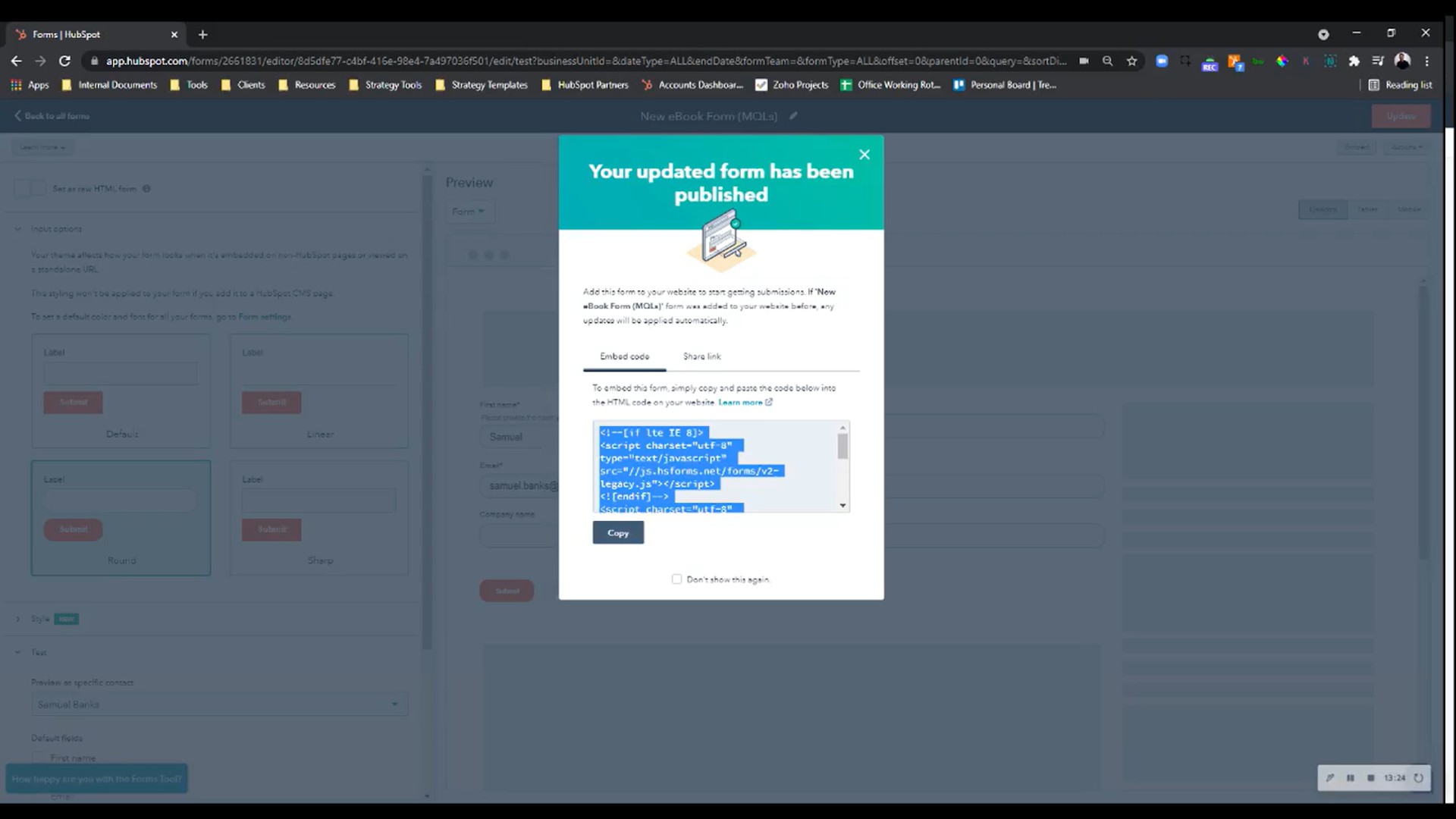The height and width of the screenshot is (819, 1456).
Task: Bookmark this page with the star
Action: (1131, 61)
